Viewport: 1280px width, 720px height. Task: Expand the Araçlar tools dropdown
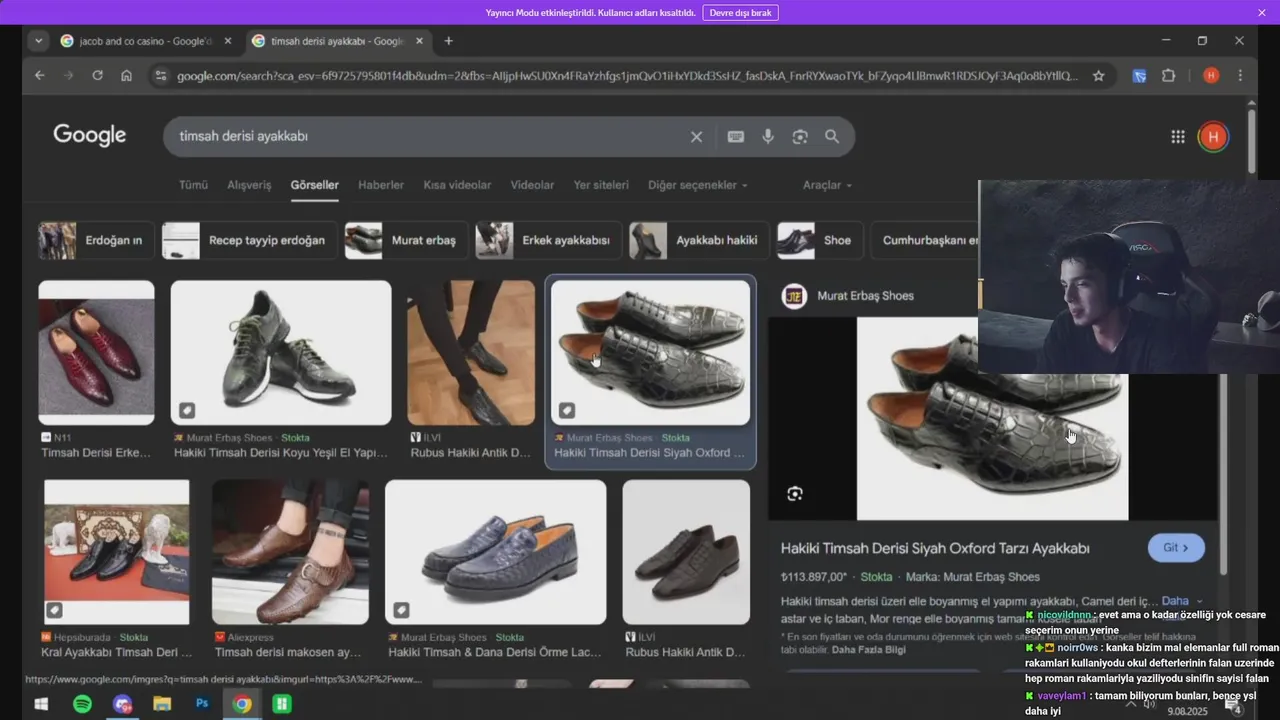tap(828, 185)
